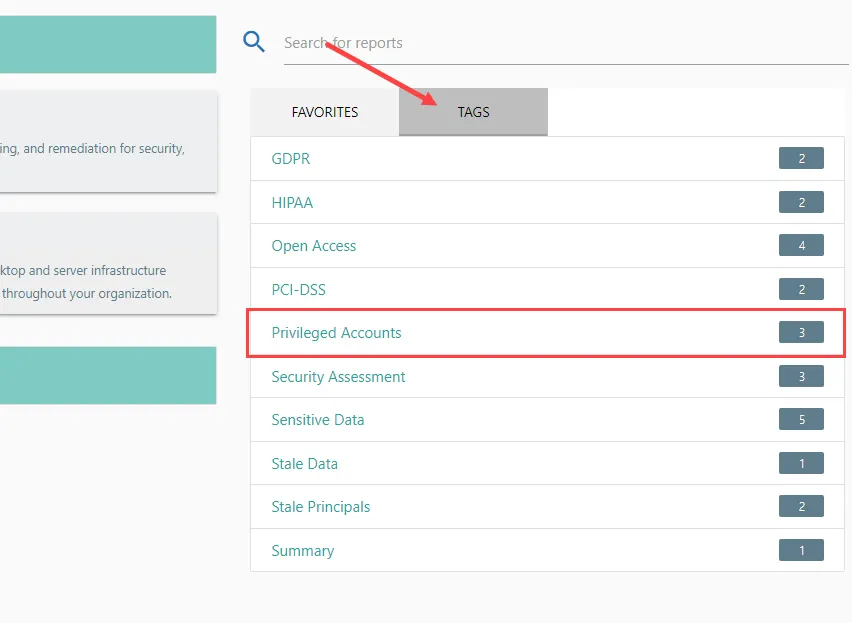The image size is (852, 623).
Task: Select the TAGS tab
Action: (x=472, y=112)
